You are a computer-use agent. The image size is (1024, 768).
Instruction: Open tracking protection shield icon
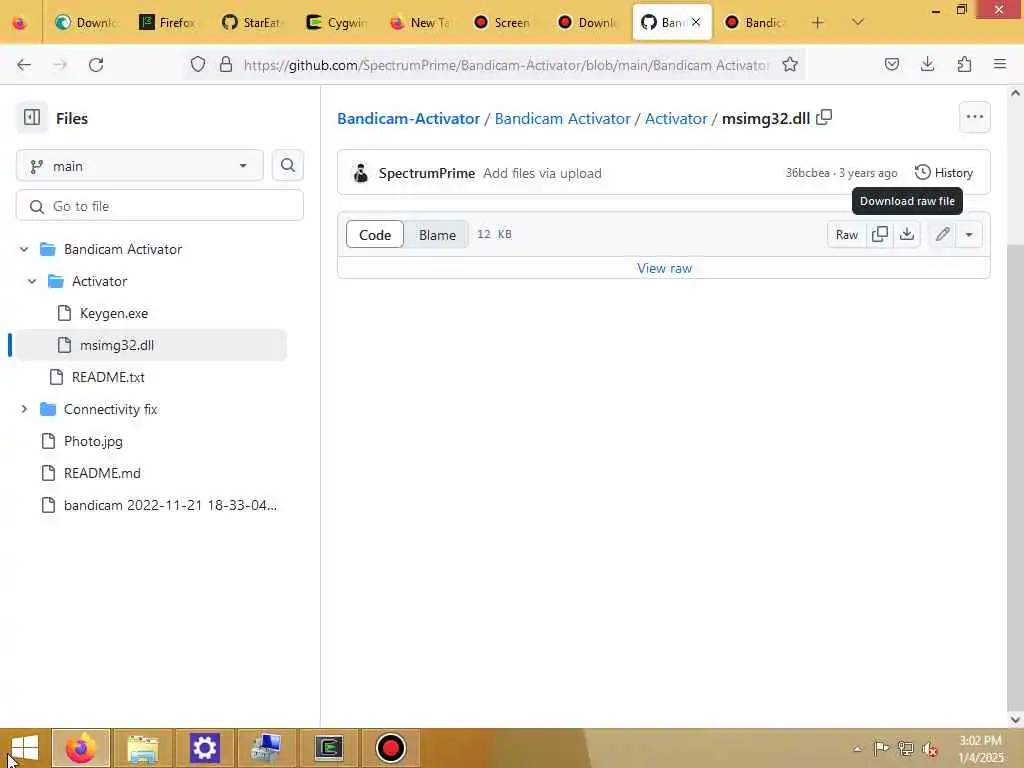(x=198, y=64)
